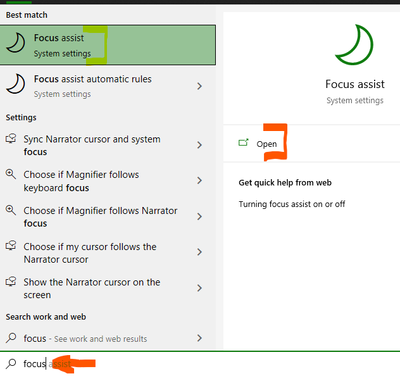Viewport: 400px width, 376px height.
Task: Open Sync Narrator cursor and system focus
Action: click(x=108, y=145)
